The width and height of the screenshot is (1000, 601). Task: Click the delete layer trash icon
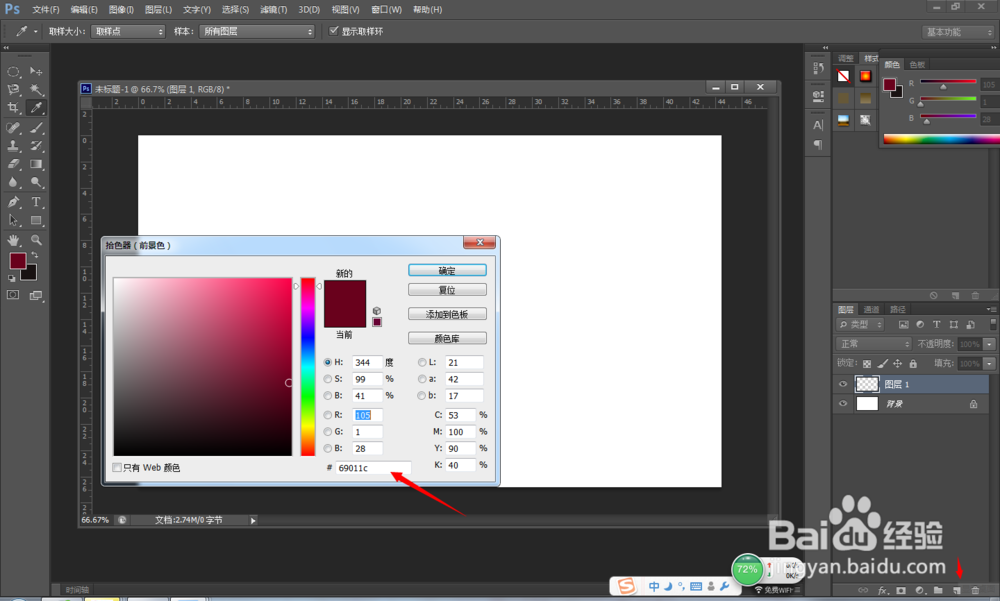pyautogui.click(x=975, y=591)
